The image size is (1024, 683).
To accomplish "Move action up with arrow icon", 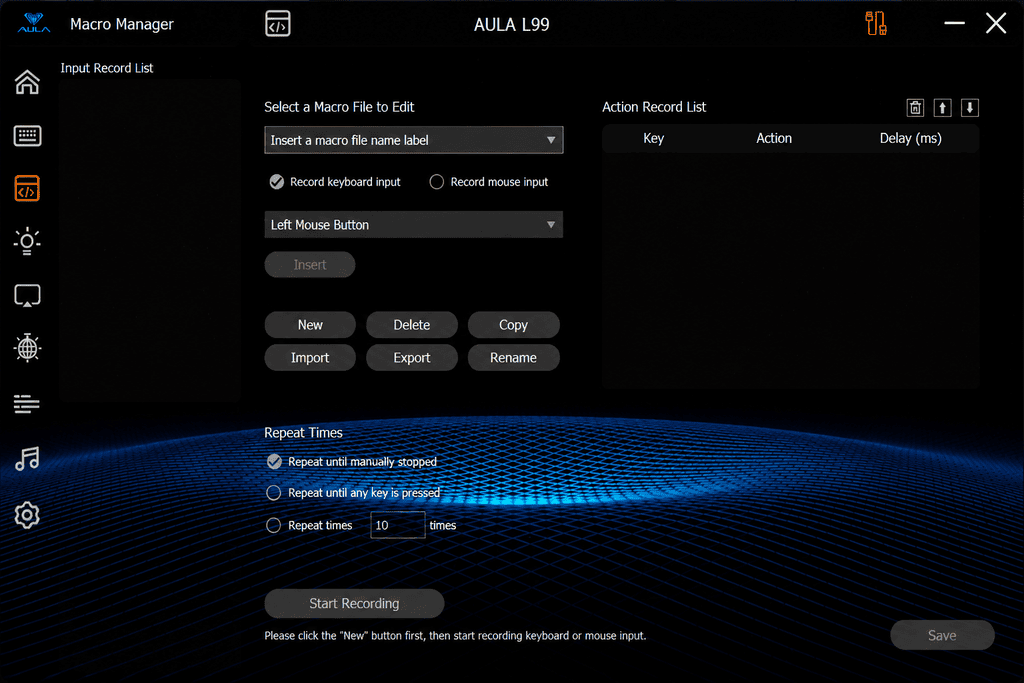I will coord(942,108).
